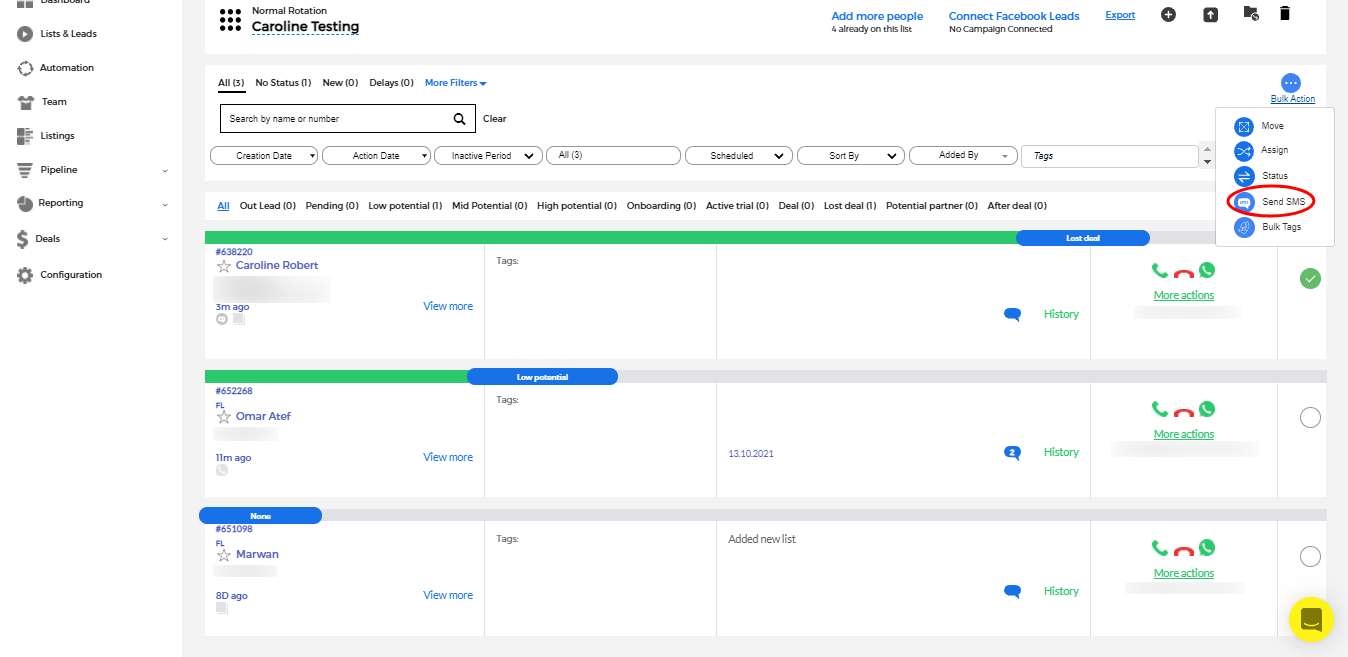Filter by Lost deal (1) tab

(849, 206)
